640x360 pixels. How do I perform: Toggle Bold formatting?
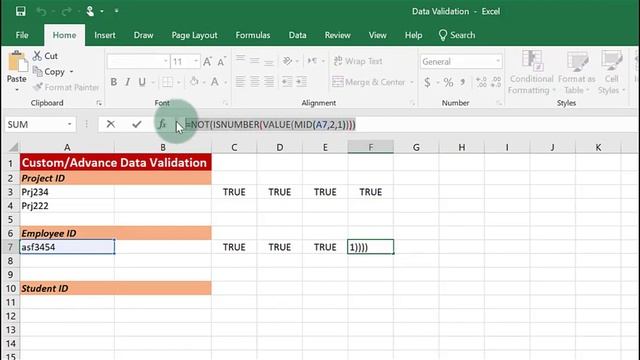tap(113, 82)
